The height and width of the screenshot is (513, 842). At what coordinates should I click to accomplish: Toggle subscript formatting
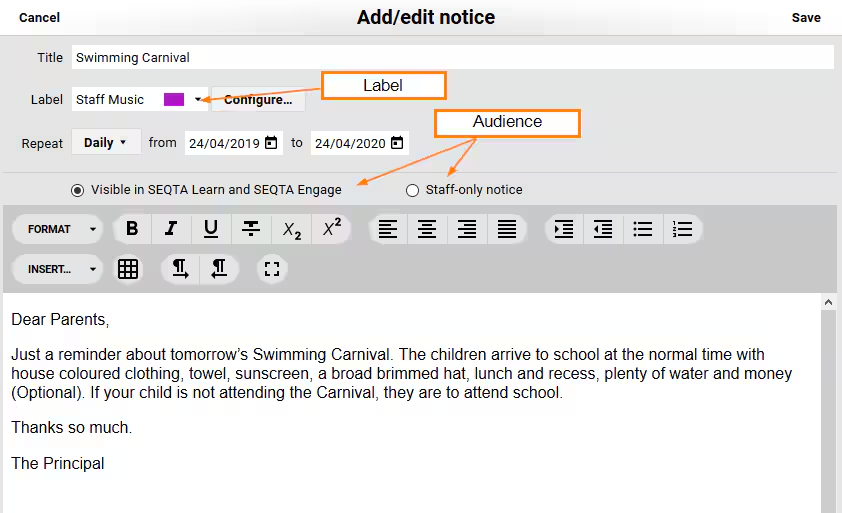[x=291, y=229]
